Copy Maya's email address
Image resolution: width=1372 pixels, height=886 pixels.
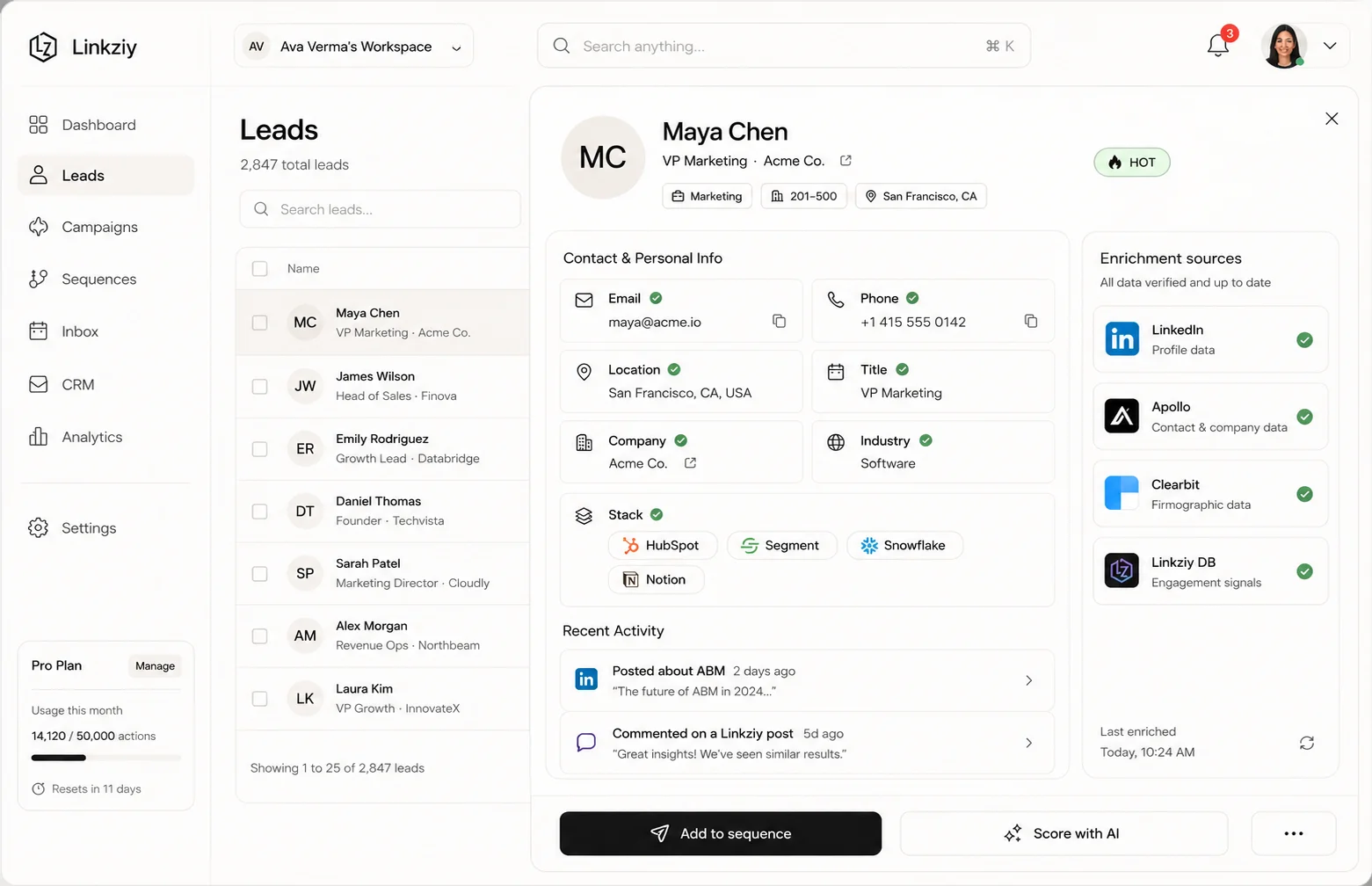click(x=779, y=321)
